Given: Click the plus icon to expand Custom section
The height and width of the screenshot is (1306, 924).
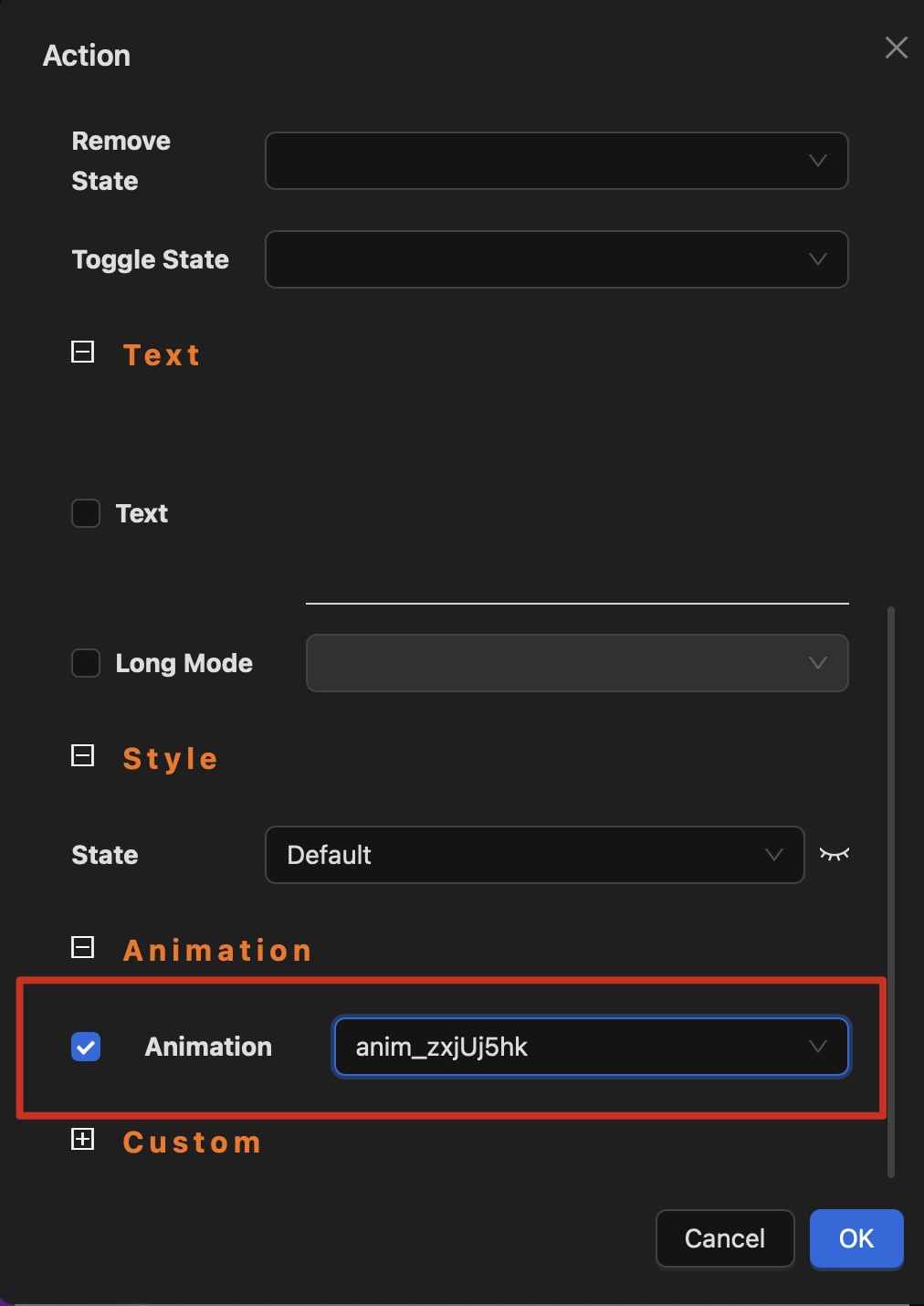Looking at the screenshot, I should (x=83, y=1140).
